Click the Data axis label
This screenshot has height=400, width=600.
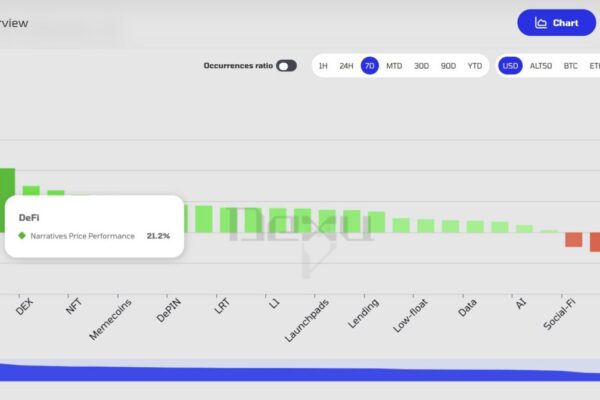coord(468,308)
